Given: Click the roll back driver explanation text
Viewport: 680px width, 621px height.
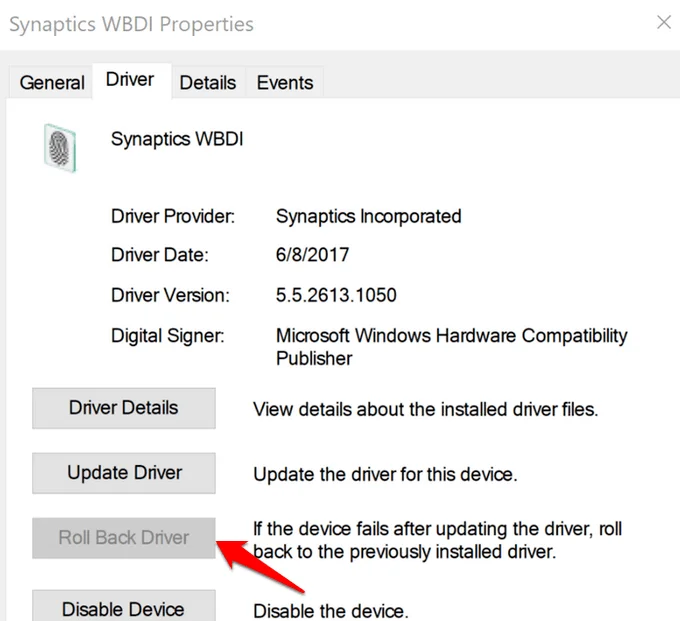Looking at the screenshot, I should [x=438, y=540].
